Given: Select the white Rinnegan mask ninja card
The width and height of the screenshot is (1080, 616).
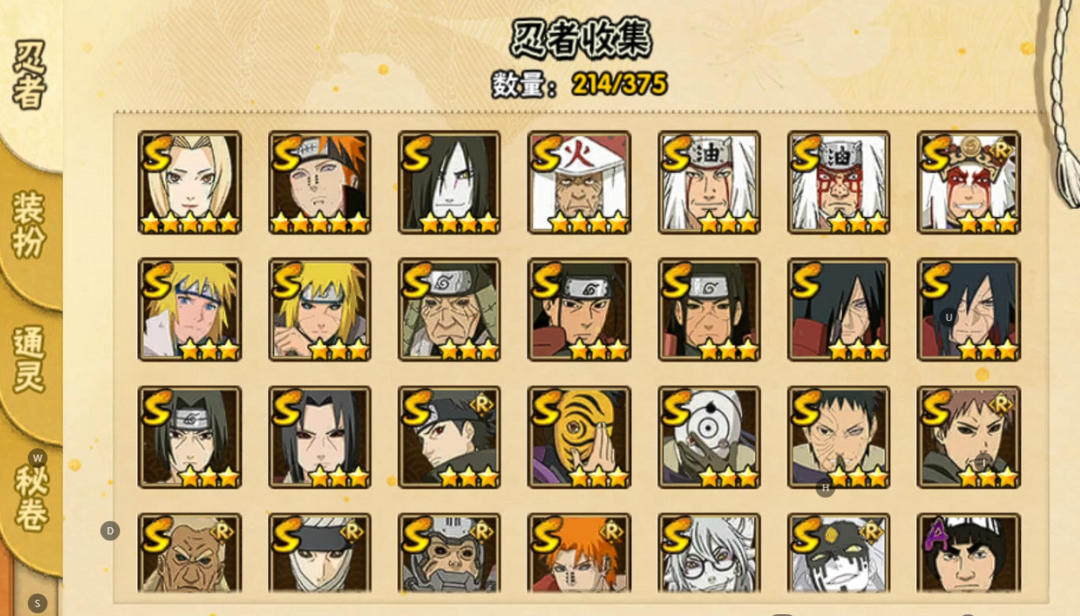Looking at the screenshot, I should [709, 437].
